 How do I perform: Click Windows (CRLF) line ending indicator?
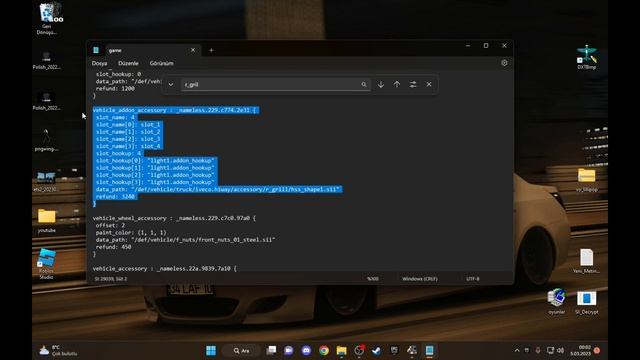click(x=420, y=279)
